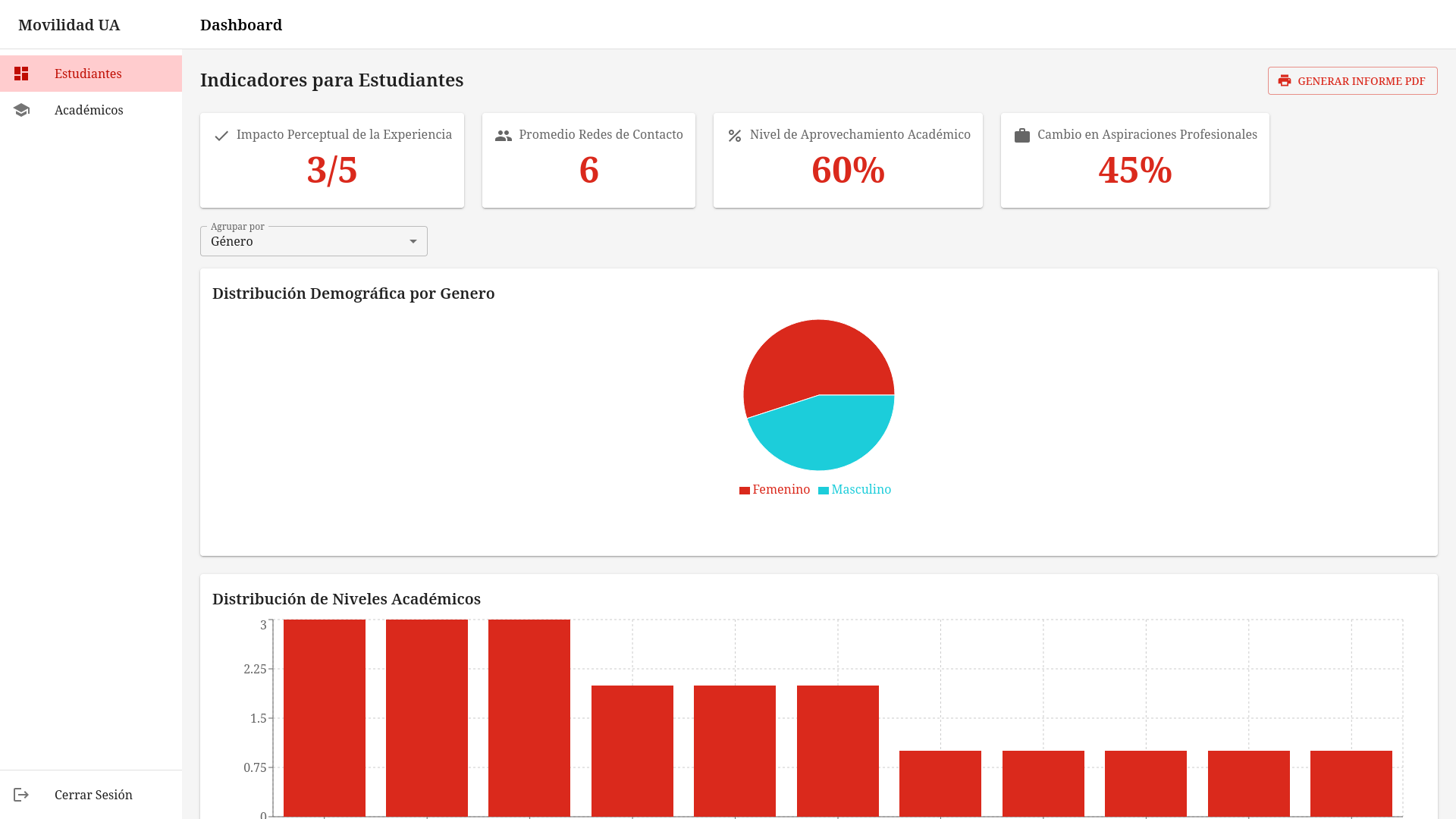
Task: Click the percent icon on Nivel de Aprovechamiento card
Action: coord(733,136)
